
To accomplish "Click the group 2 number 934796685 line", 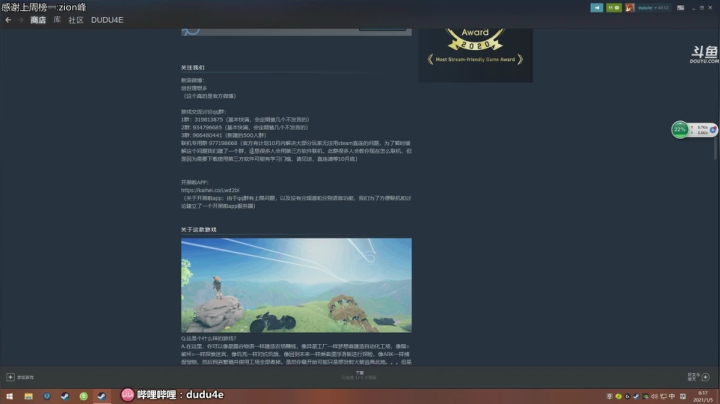I will point(245,127).
